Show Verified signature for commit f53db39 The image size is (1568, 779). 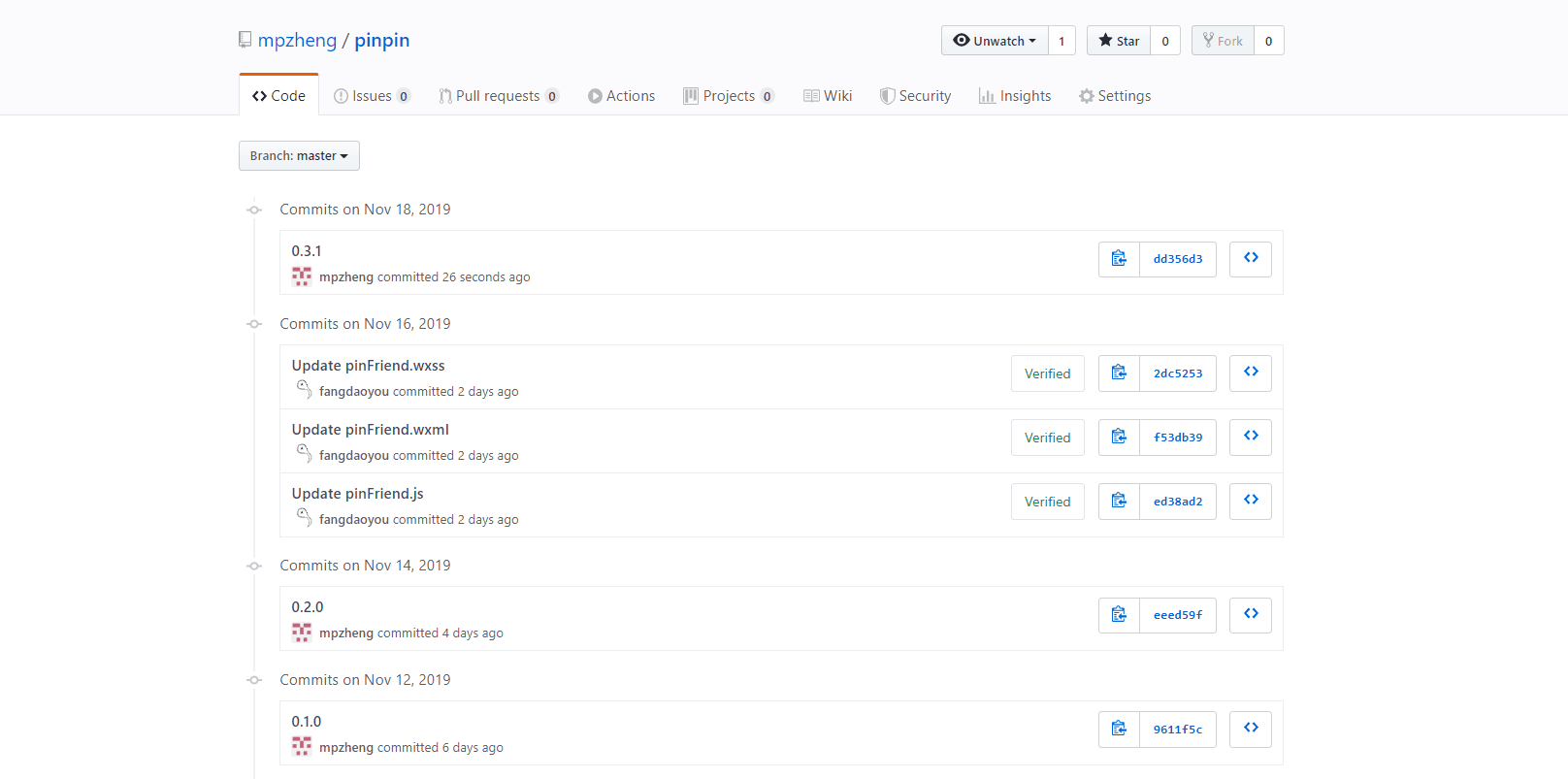(1048, 438)
